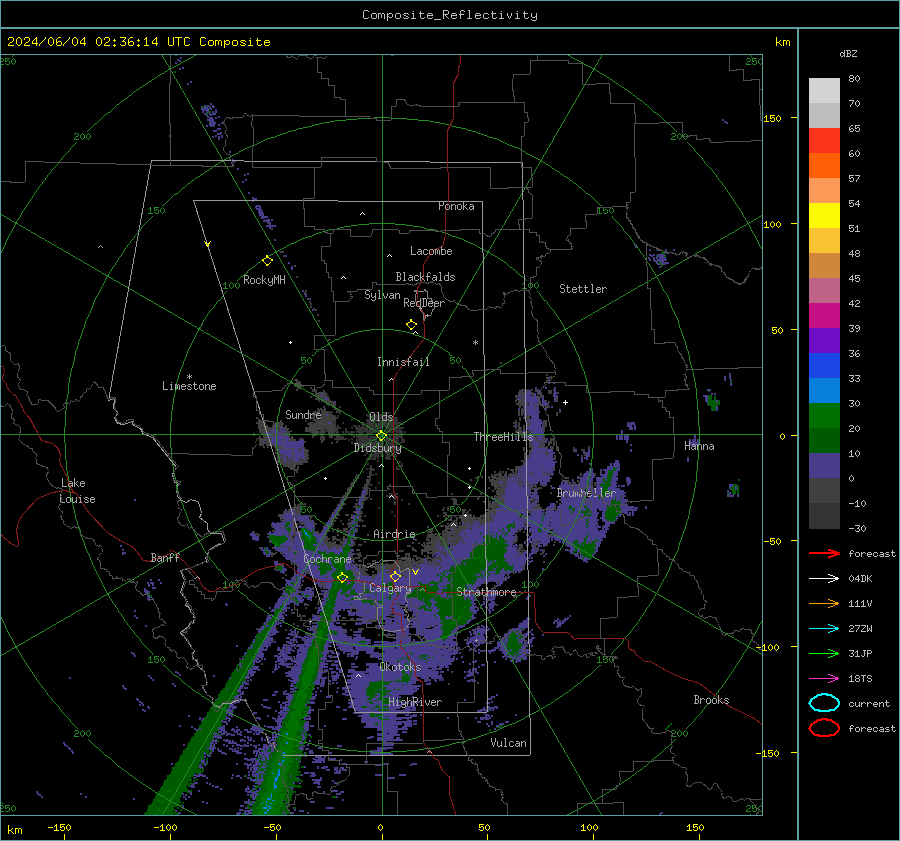Click the red forecast arrow in legend
Image resolution: width=900 pixels, height=841 pixels.
tap(824, 553)
